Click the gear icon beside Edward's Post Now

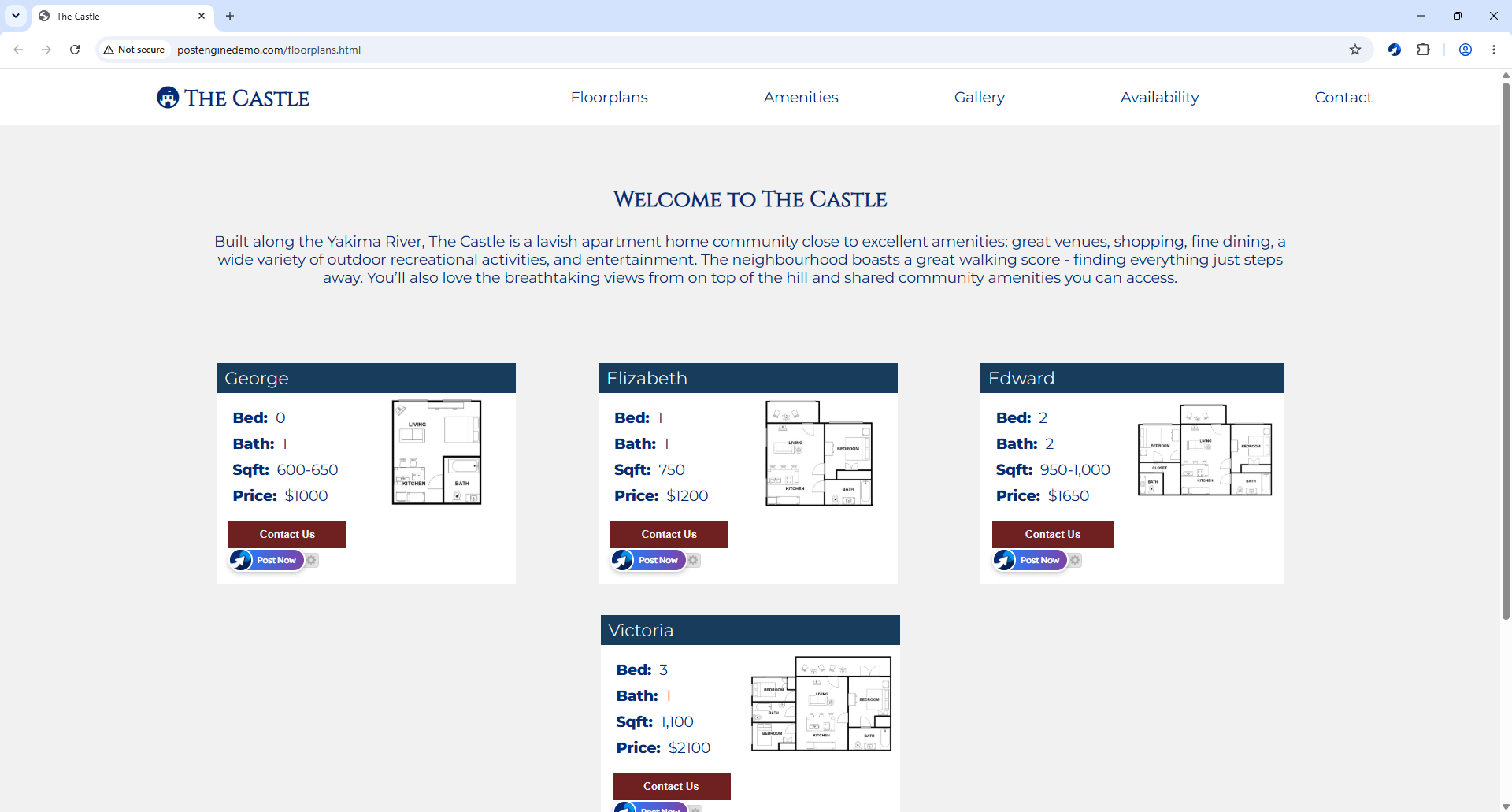(x=1076, y=560)
